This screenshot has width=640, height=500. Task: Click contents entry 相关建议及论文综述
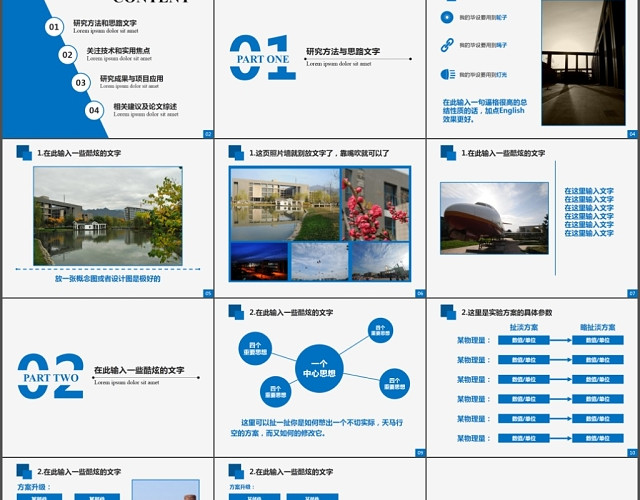145,107
